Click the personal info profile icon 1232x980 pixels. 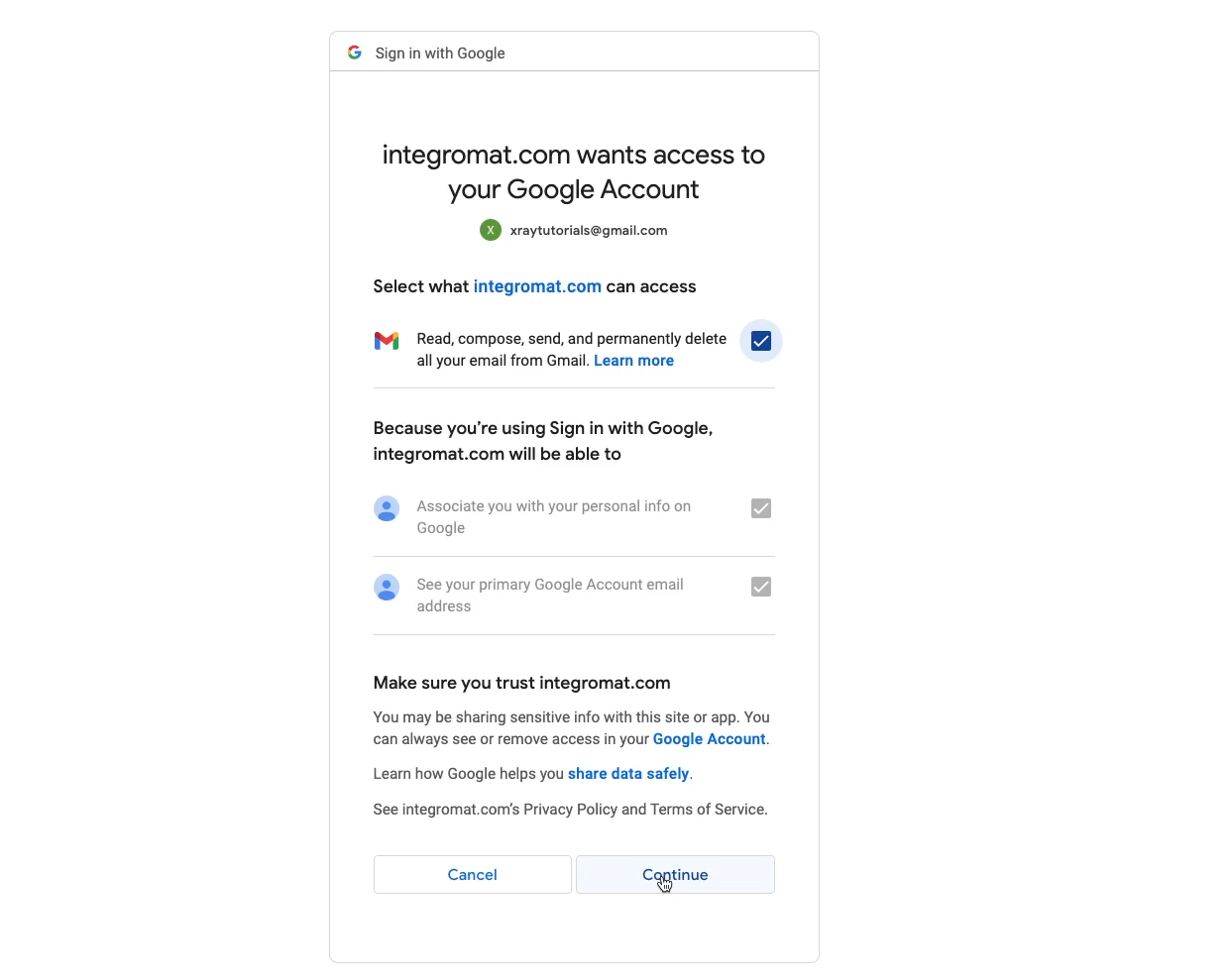[x=387, y=508]
